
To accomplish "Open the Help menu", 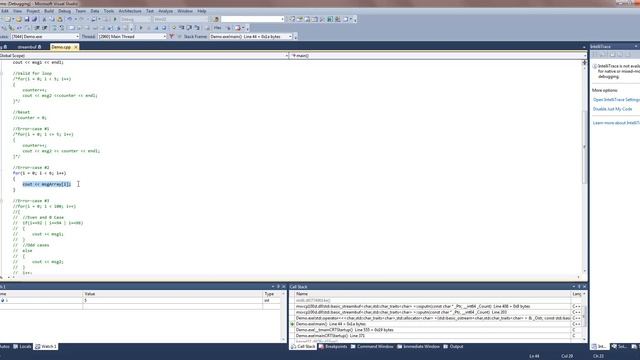I will pyautogui.click(x=202, y=11).
